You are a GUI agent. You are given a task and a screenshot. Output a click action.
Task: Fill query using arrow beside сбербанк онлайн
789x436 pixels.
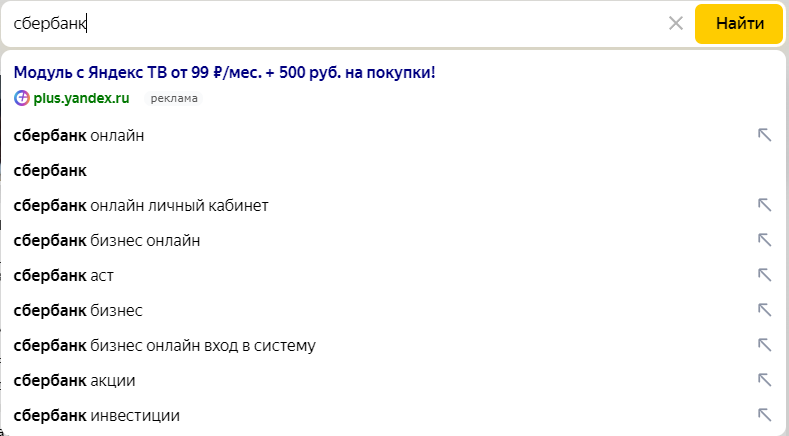click(764, 135)
